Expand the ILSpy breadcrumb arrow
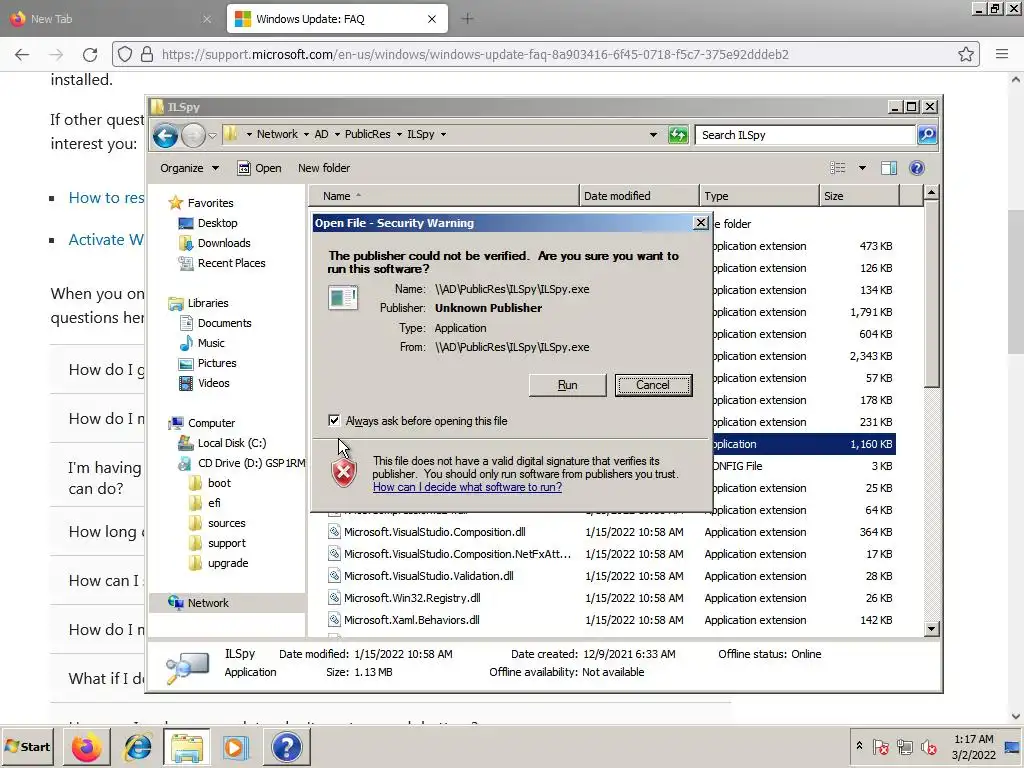 (443, 135)
